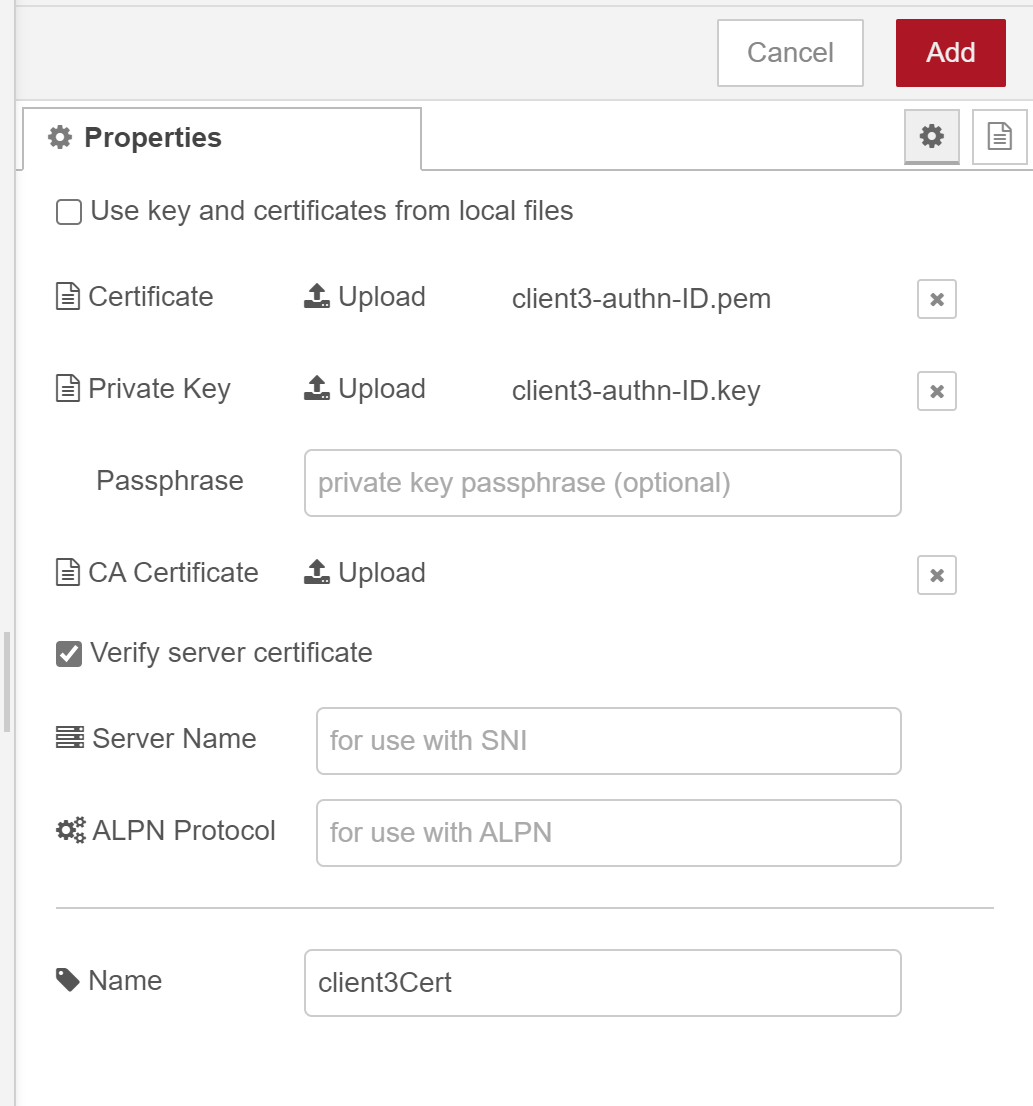The image size is (1033, 1106).
Task: Remove the client3-authn-ID.key private key
Action: tap(936, 391)
